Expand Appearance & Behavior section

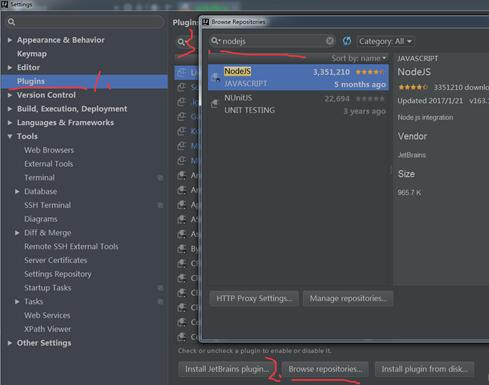(10, 40)
